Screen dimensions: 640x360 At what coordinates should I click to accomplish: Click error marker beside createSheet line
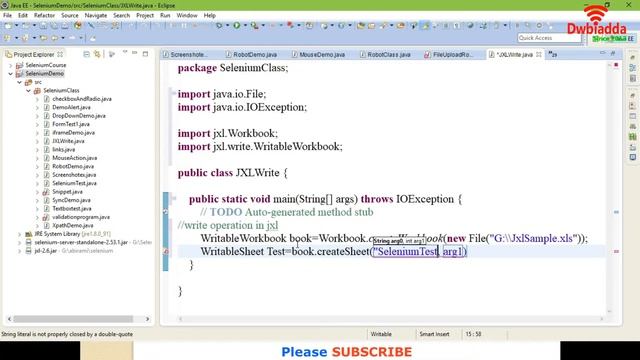click(x=166, y=251)
